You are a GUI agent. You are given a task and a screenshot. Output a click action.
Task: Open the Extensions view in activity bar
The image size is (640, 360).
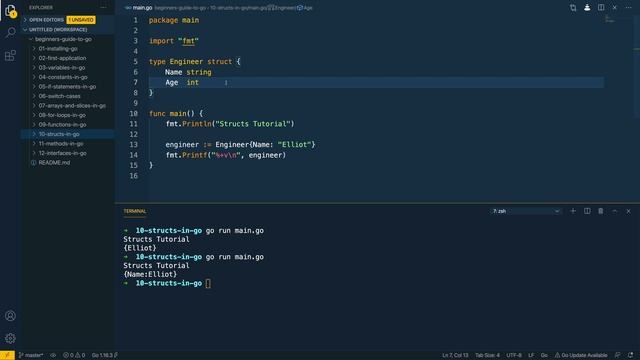click(10, 55)
